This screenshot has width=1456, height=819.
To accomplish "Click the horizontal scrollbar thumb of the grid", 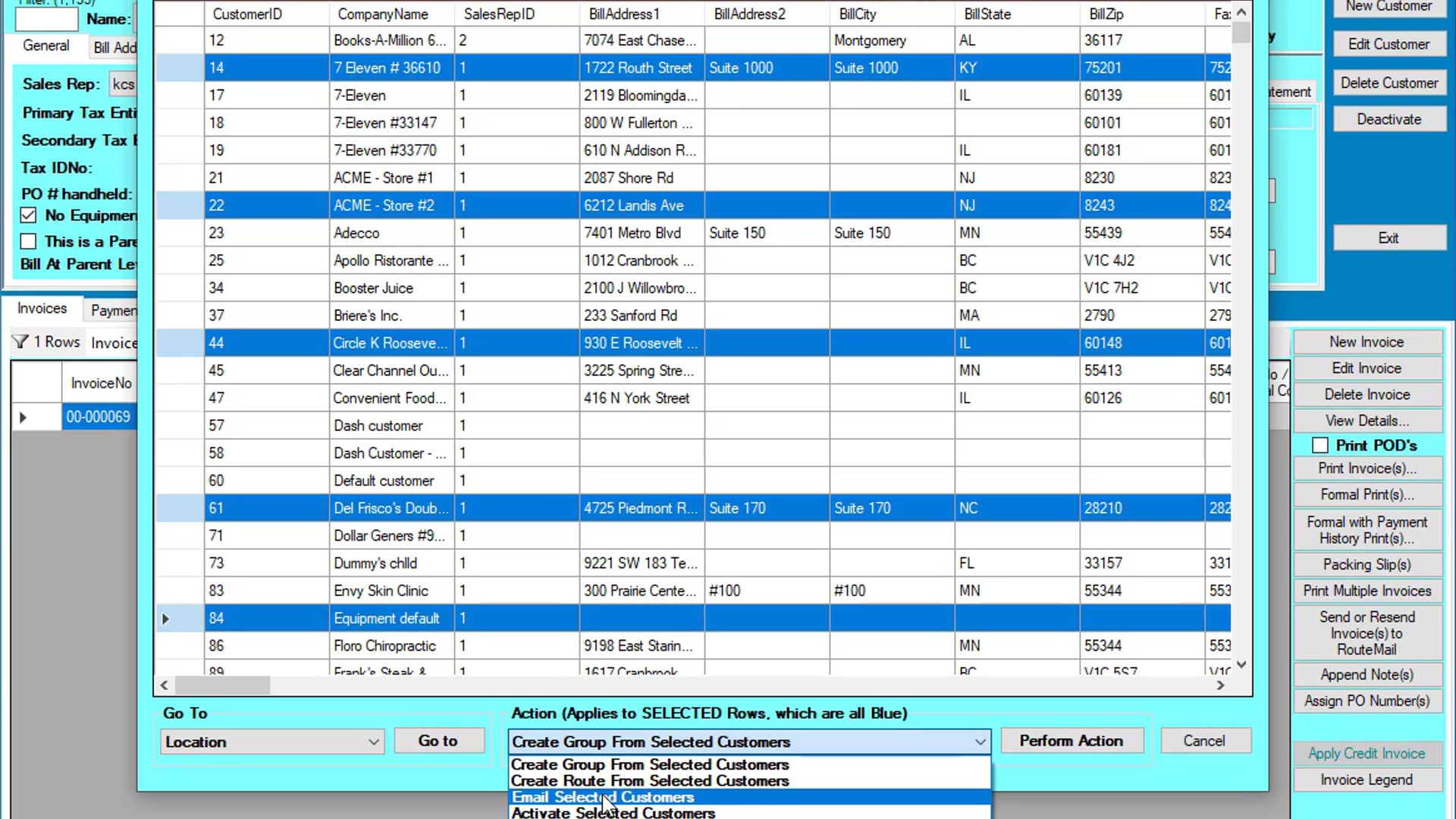I will tap(223, 686).
